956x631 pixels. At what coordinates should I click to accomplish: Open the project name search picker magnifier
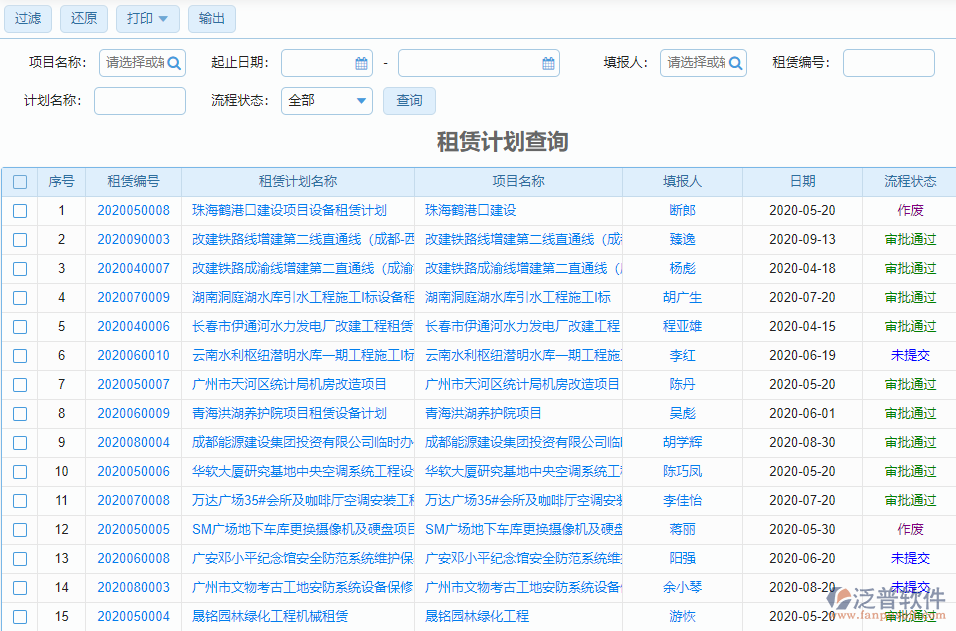[x=174, y=62]
